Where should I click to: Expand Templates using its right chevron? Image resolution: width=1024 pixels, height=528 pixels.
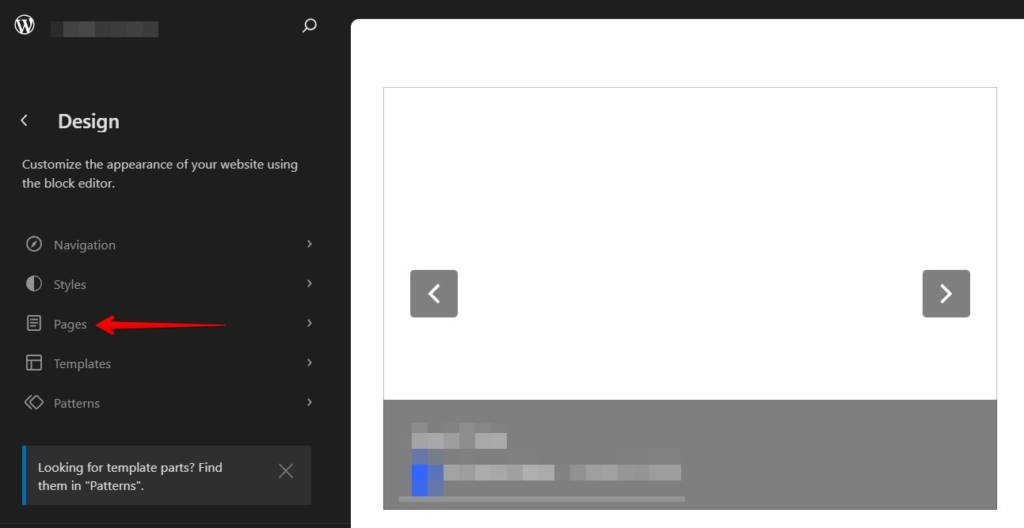click(x=309, y=363)
